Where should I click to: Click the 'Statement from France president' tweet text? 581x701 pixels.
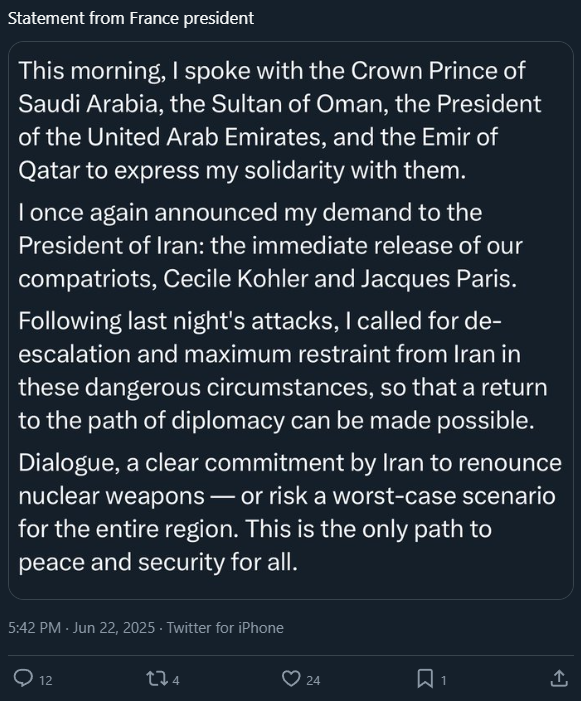pyautogui.click(x=131, y=18)
